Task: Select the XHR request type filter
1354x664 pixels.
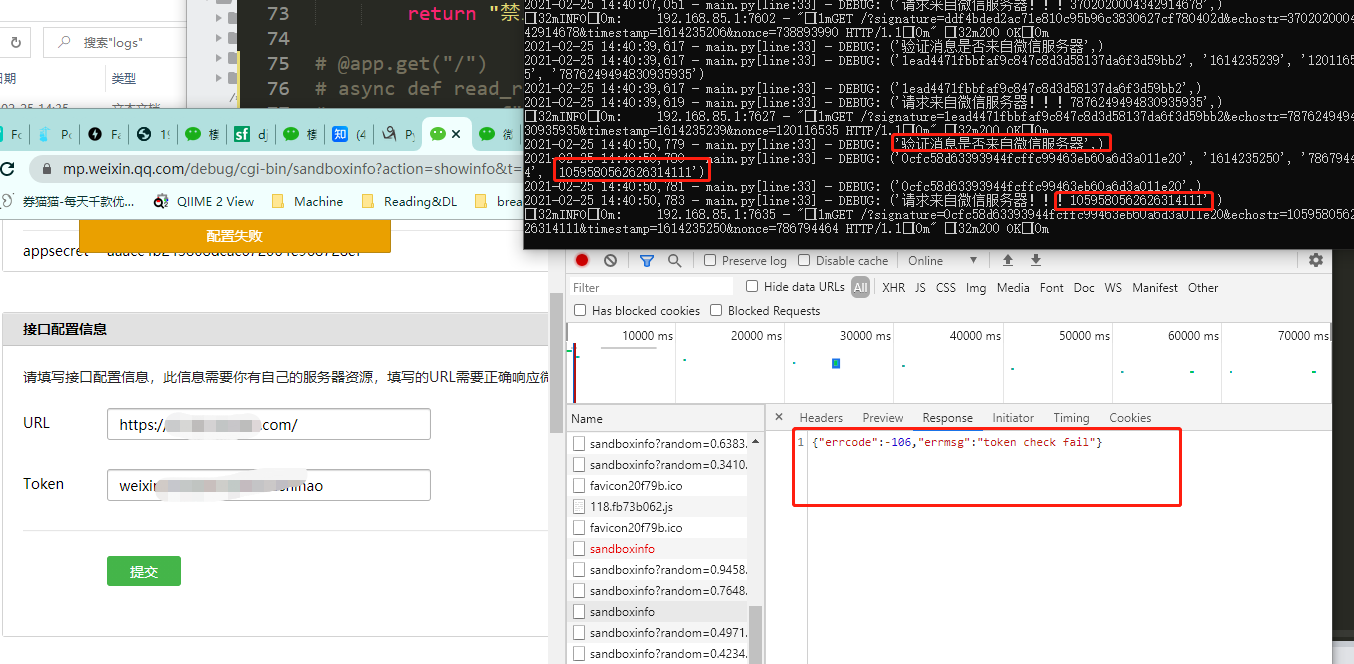Action: tap(893, 287)
